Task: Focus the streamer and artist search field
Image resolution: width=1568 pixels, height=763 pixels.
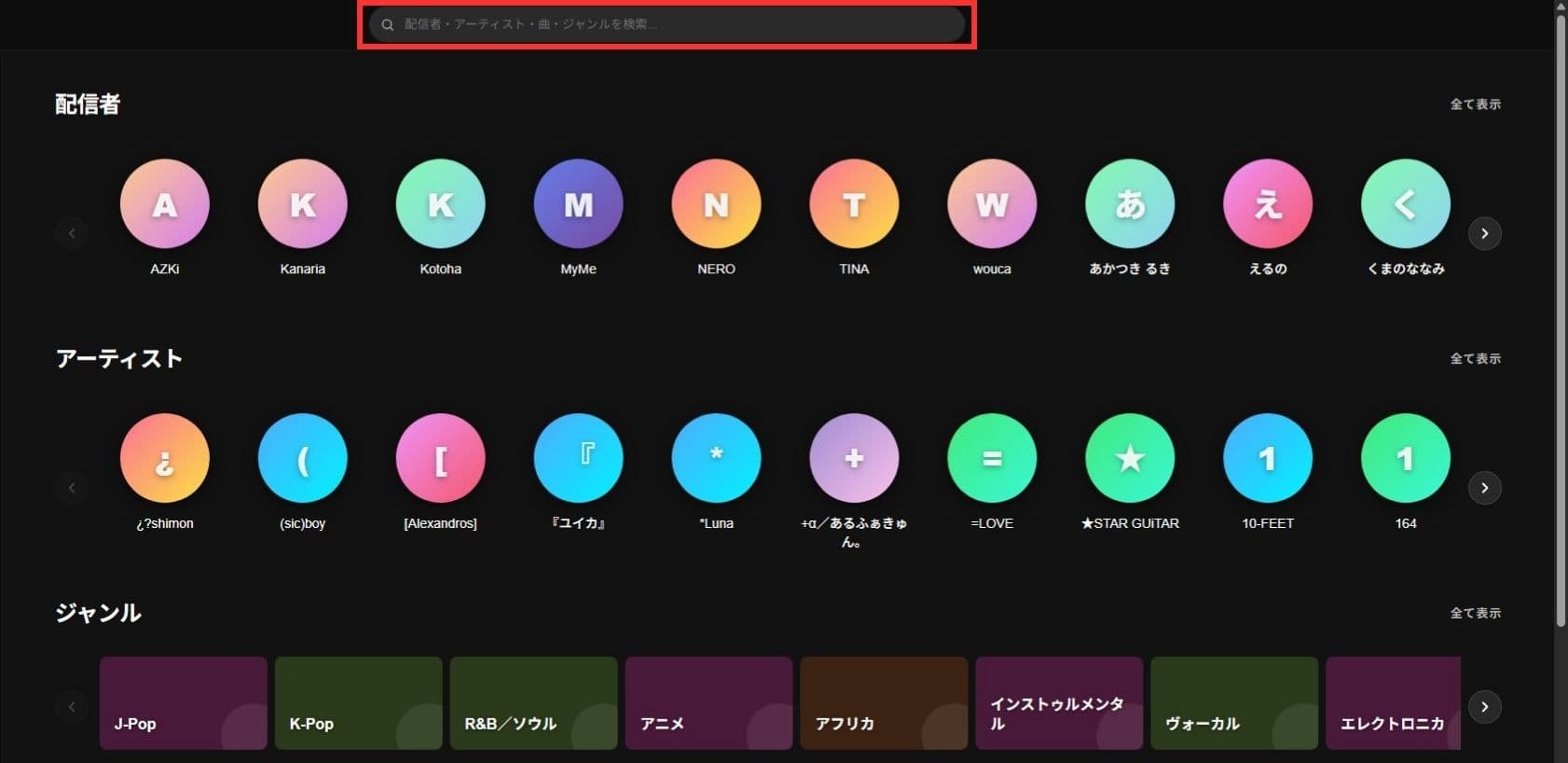Action: click(x=671, y=24)
